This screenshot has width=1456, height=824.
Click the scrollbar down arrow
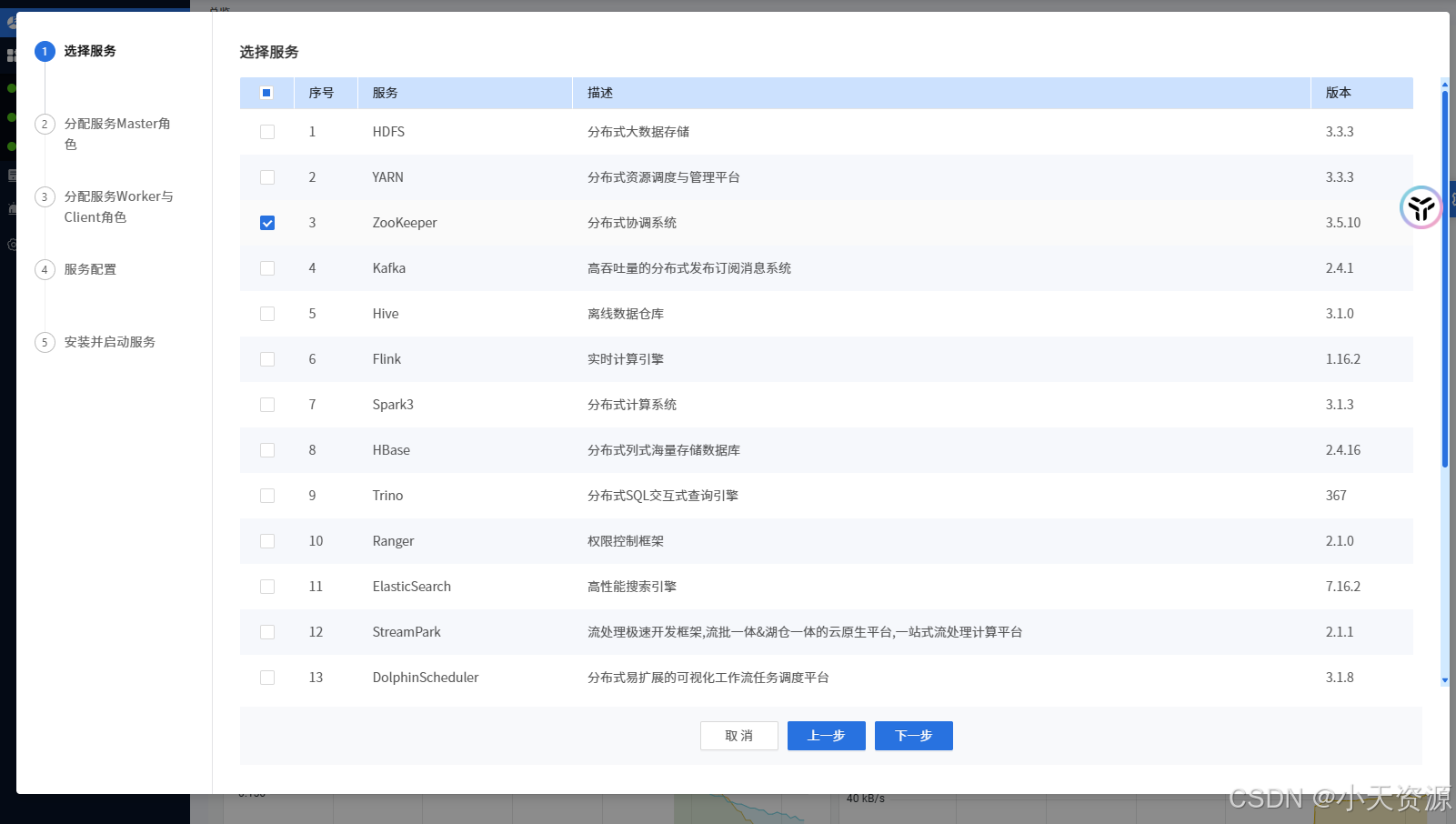click(x=1444, y=680)
